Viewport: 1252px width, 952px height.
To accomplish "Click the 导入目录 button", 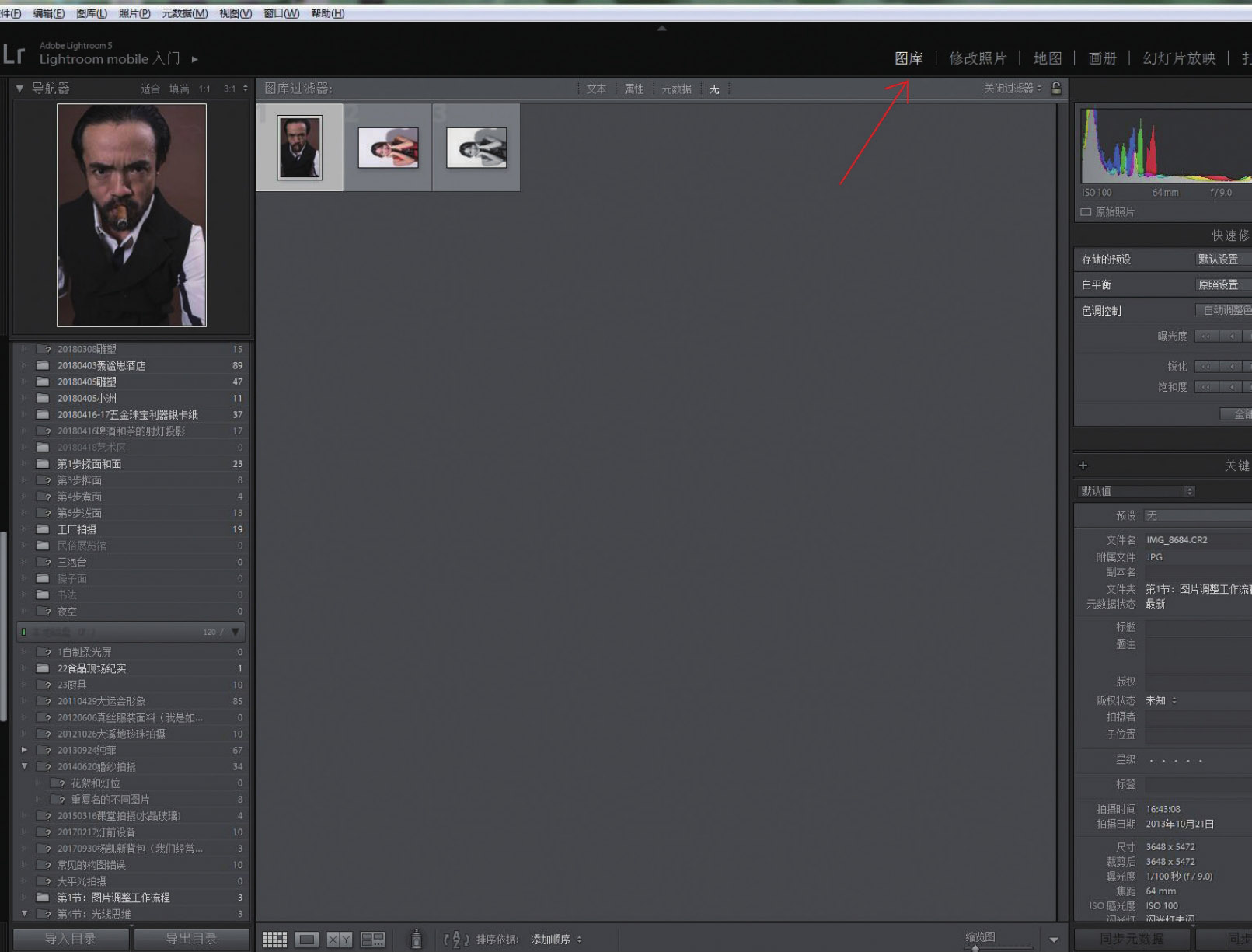I will tap(71, 939).
